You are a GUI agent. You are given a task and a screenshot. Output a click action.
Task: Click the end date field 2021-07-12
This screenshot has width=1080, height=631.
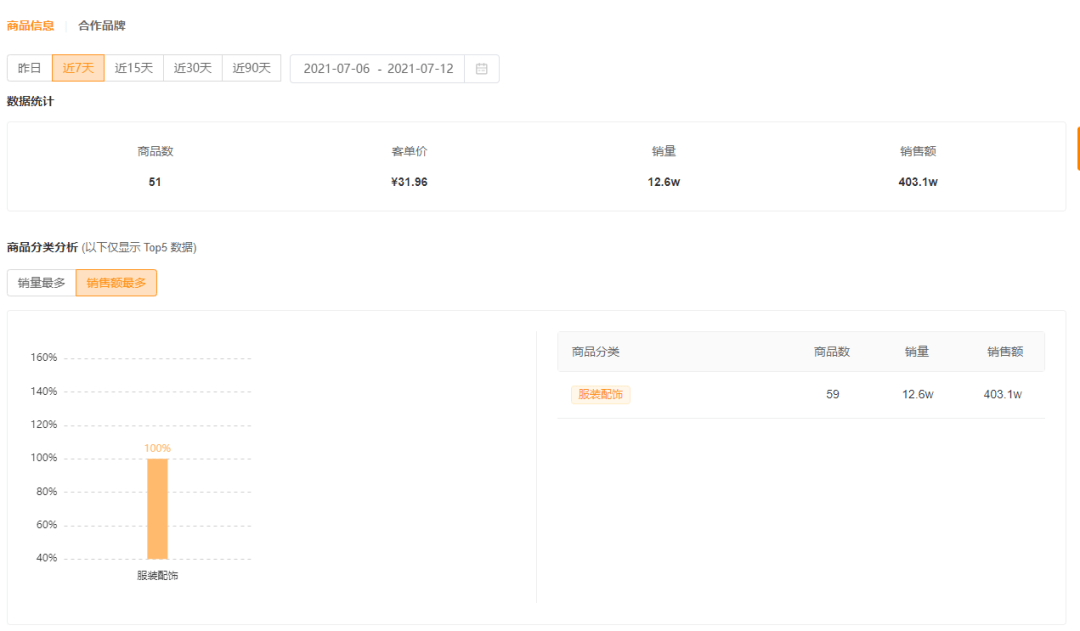coord(420,69)
